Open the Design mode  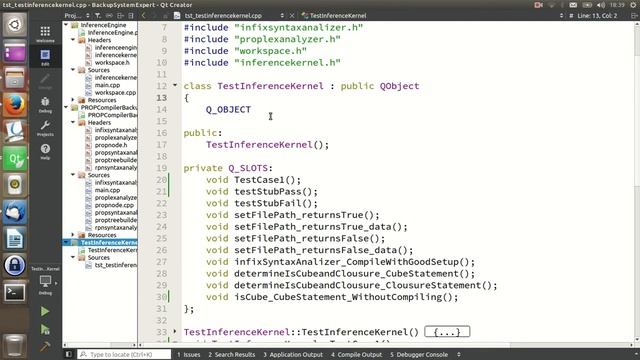[x=45, y=81]
